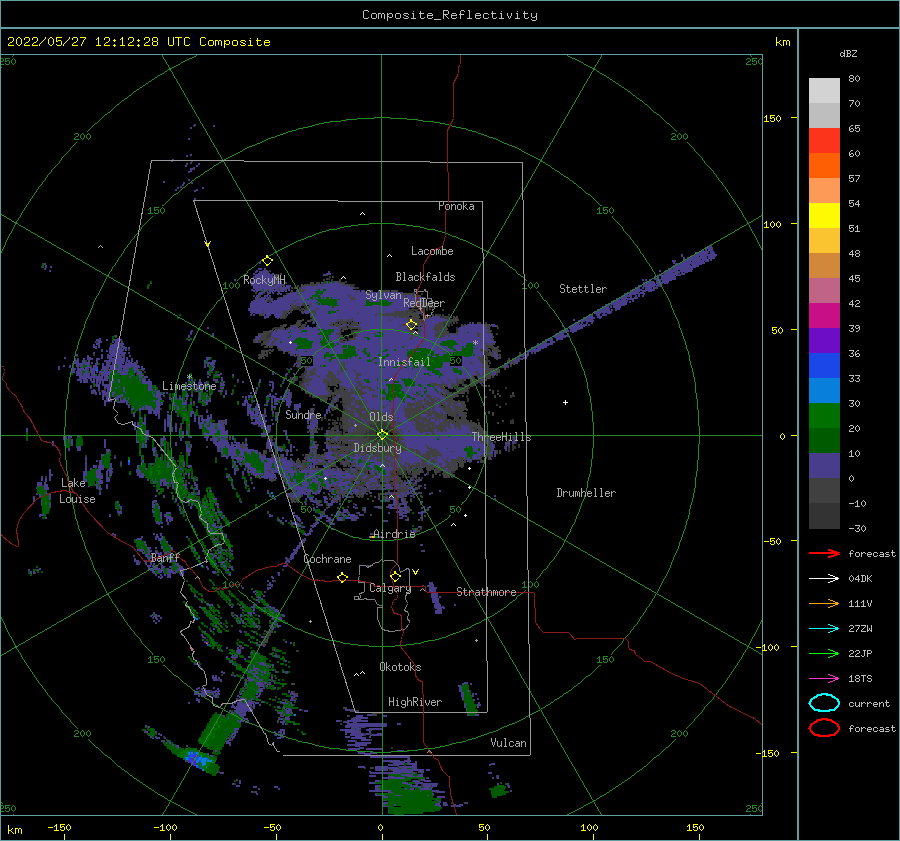Viewport: 900px width, 841px height.
Task: Select the 80 dBZ light gray swatch
Action: pyautogui.click(x=824, y=90)
